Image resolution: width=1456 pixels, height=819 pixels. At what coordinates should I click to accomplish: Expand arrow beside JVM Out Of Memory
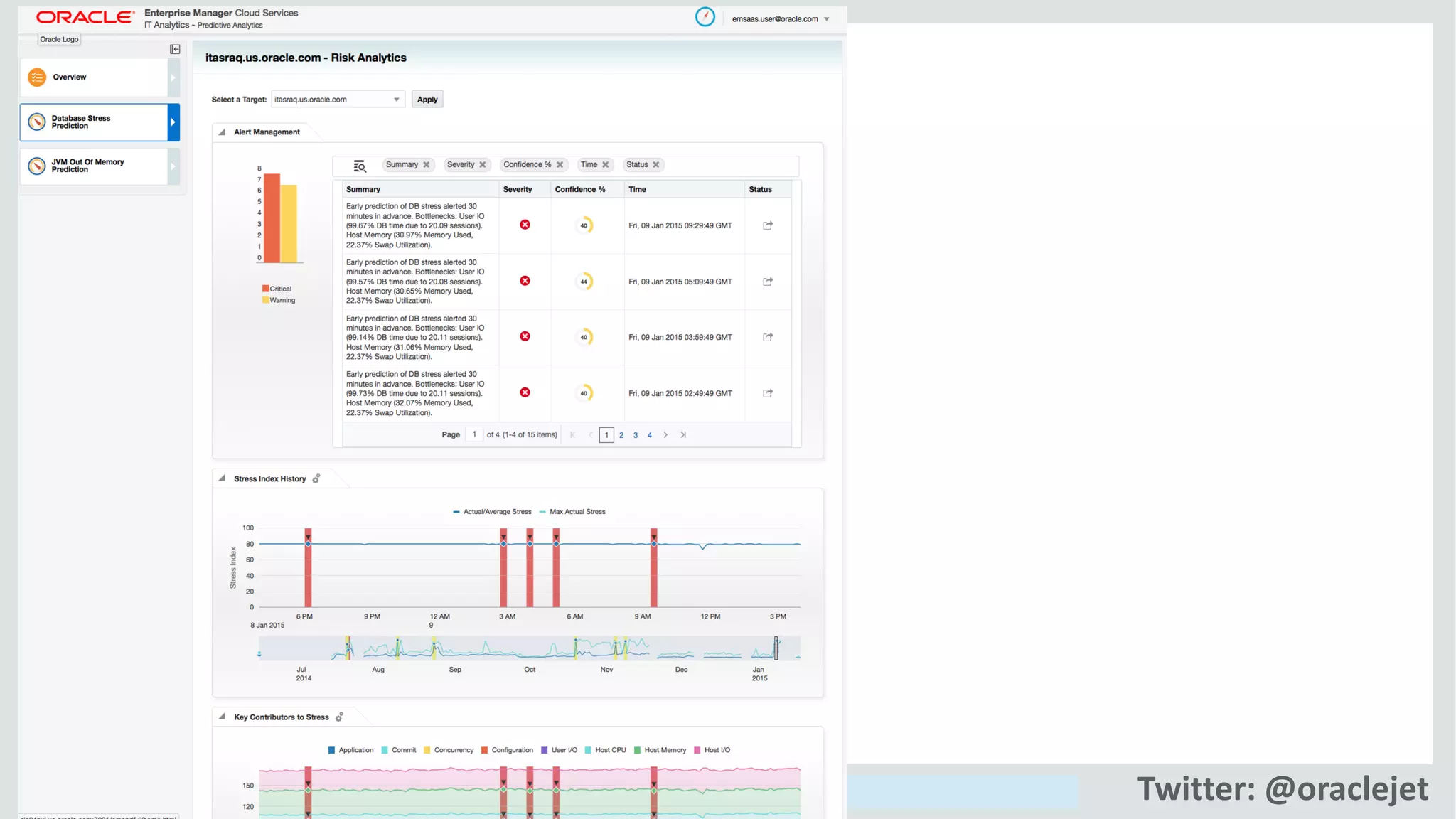(173, 166)
